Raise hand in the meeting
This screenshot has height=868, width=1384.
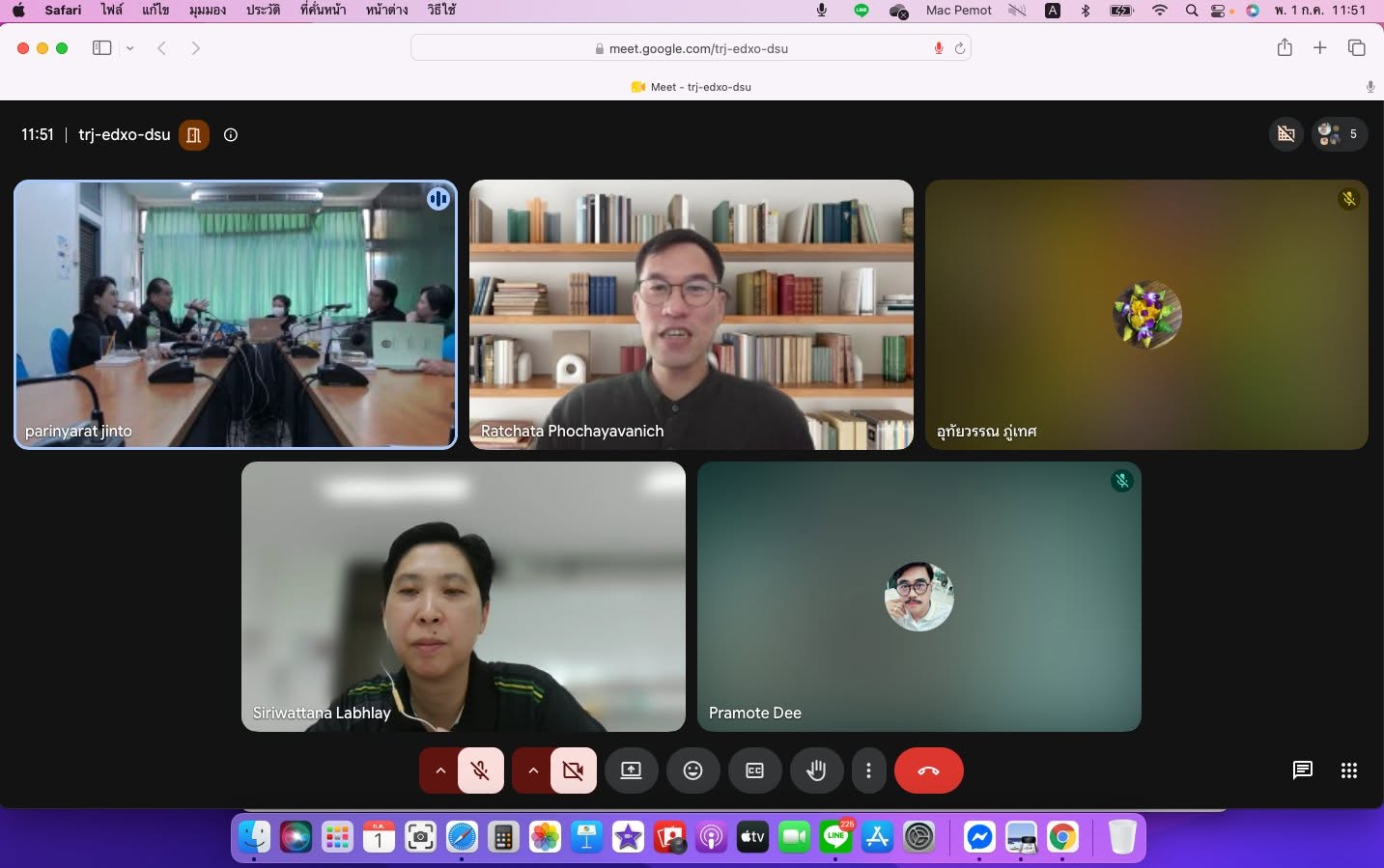point(816,770)
